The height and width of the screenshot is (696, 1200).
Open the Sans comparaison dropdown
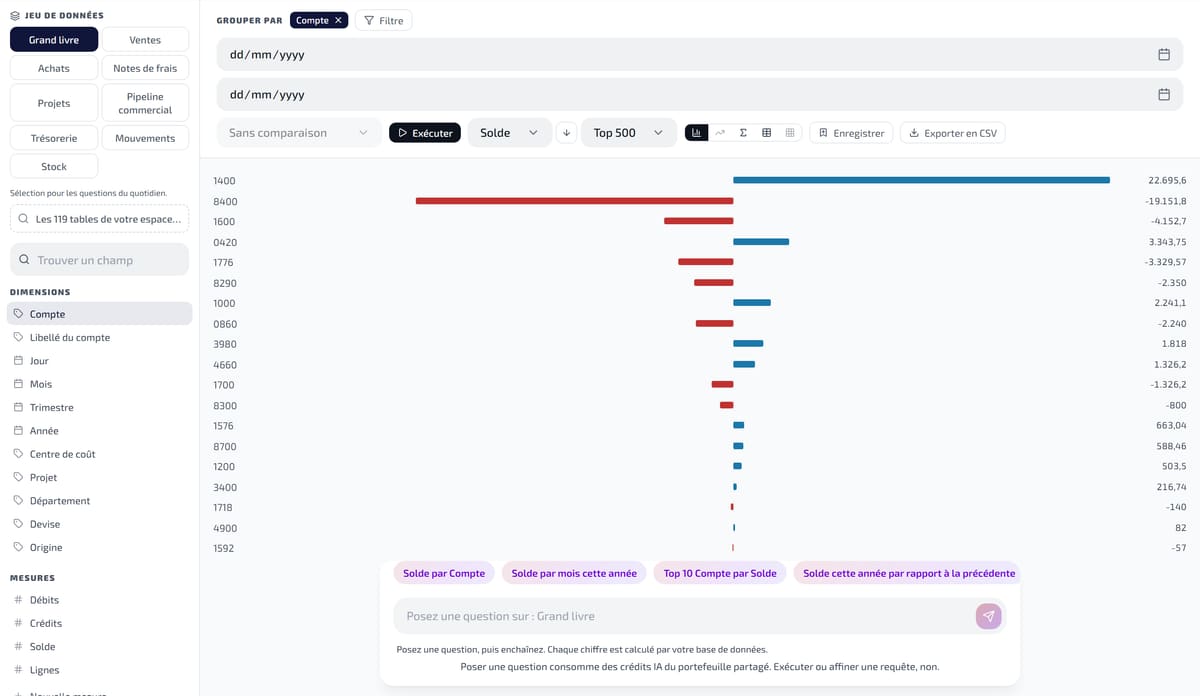(x=299, y=133)
